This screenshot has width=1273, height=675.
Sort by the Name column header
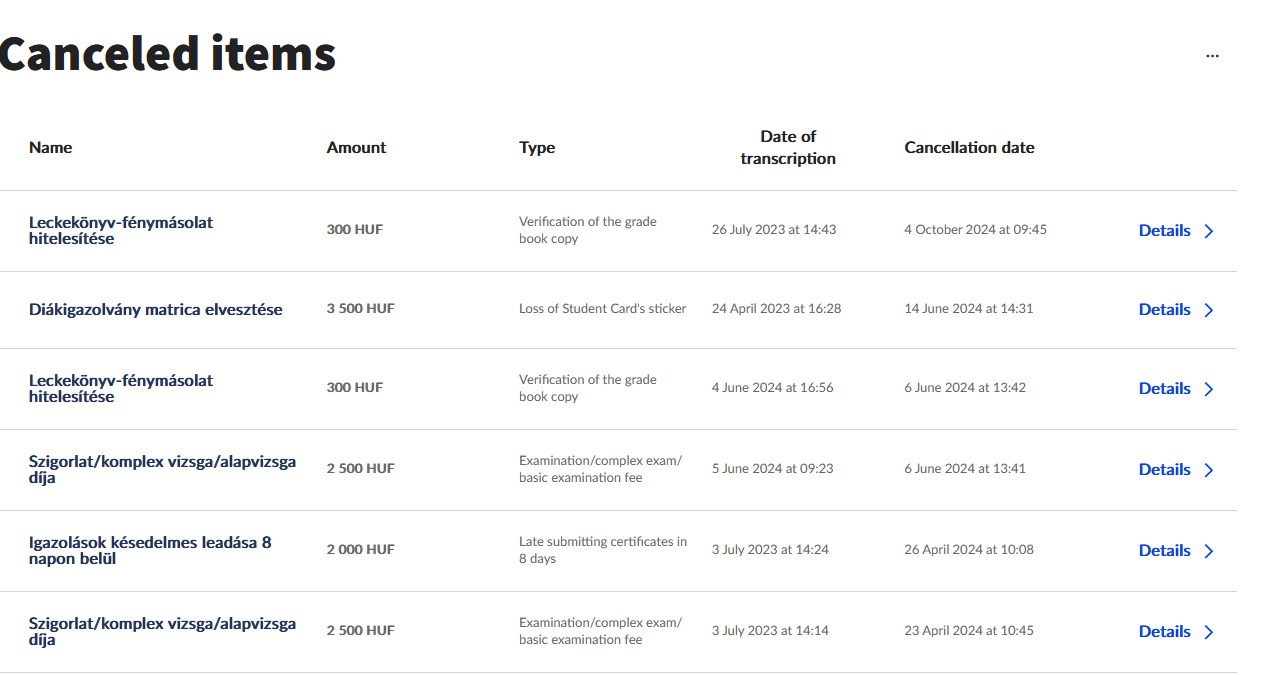(x=51, y=147)
